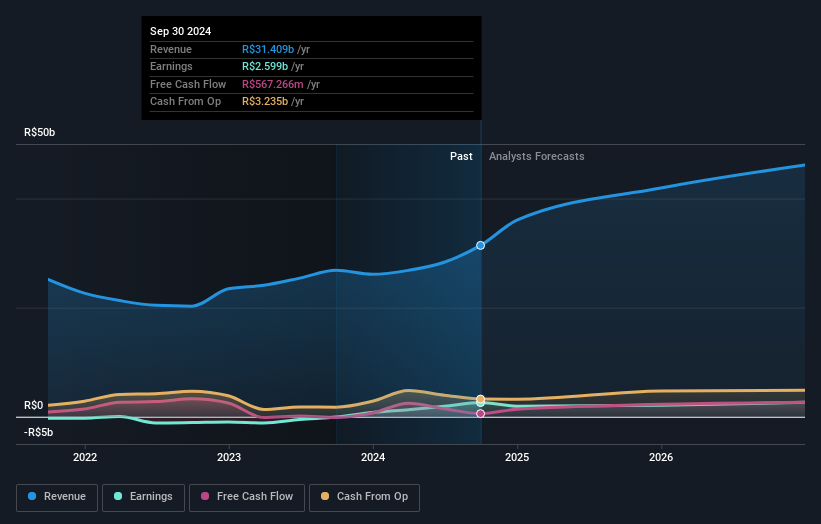
Task: Click the Free Cash Flow tooltip row label
Action: pos(188,84)
